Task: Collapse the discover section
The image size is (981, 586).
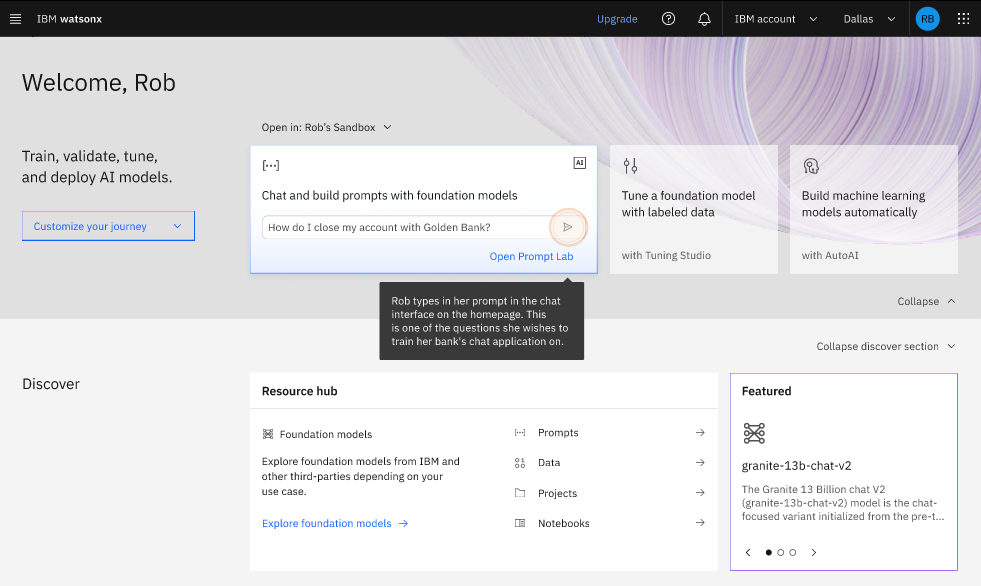Action: pyautogui.click(x=886, y=346)
